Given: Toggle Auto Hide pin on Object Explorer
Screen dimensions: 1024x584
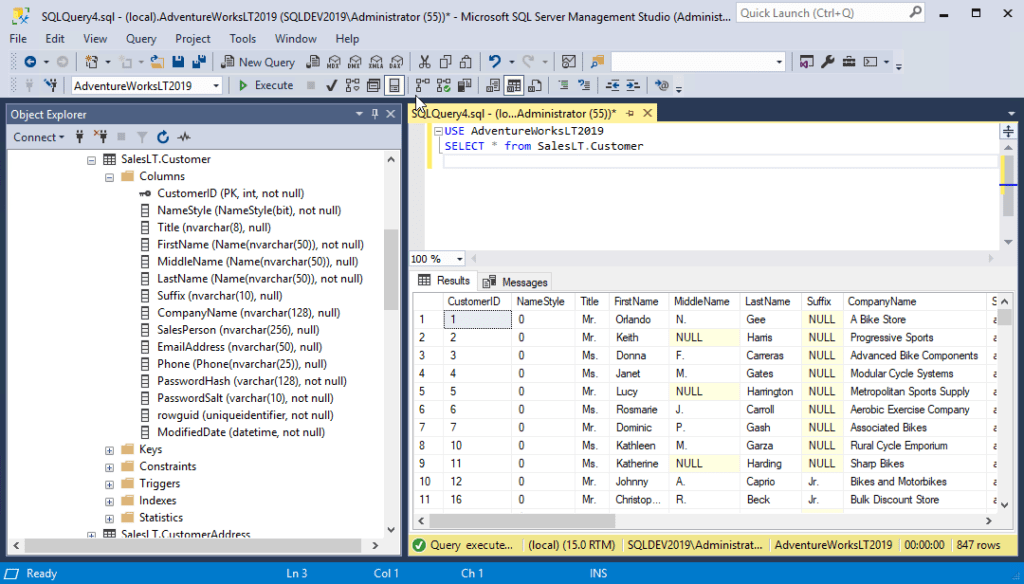Looking at the screenshot, I should coord(374,114).
